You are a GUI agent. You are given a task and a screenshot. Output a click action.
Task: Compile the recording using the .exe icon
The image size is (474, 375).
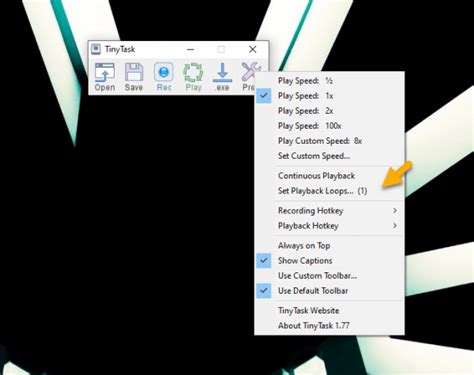pyautogui.click(x=222, y=77)
